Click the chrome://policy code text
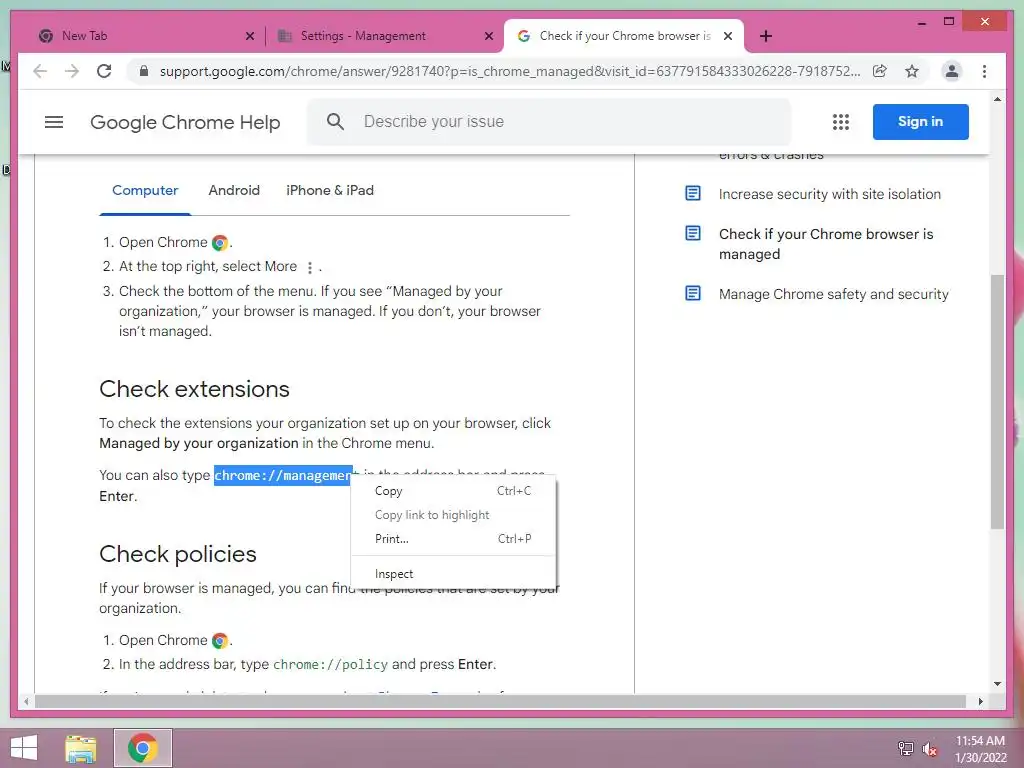This screenshot has height=768, width=1024. (x=330, y=664)
